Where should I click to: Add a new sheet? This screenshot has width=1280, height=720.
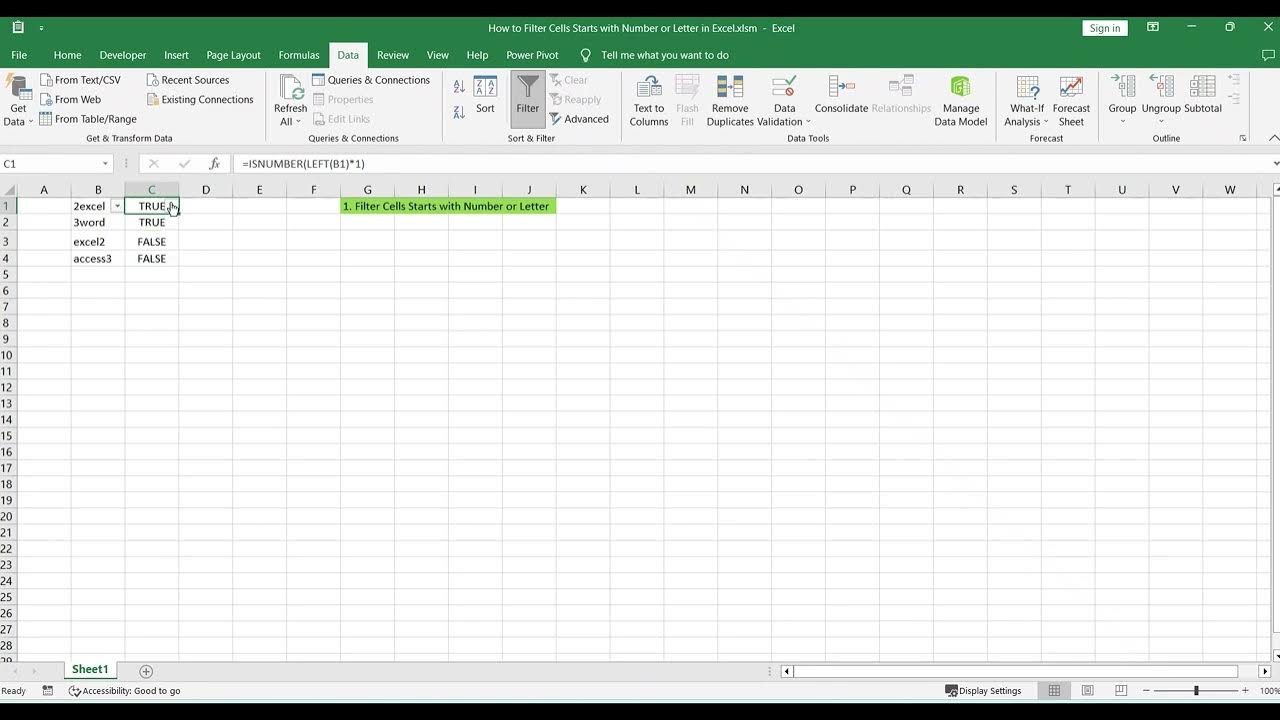[146, 671]
